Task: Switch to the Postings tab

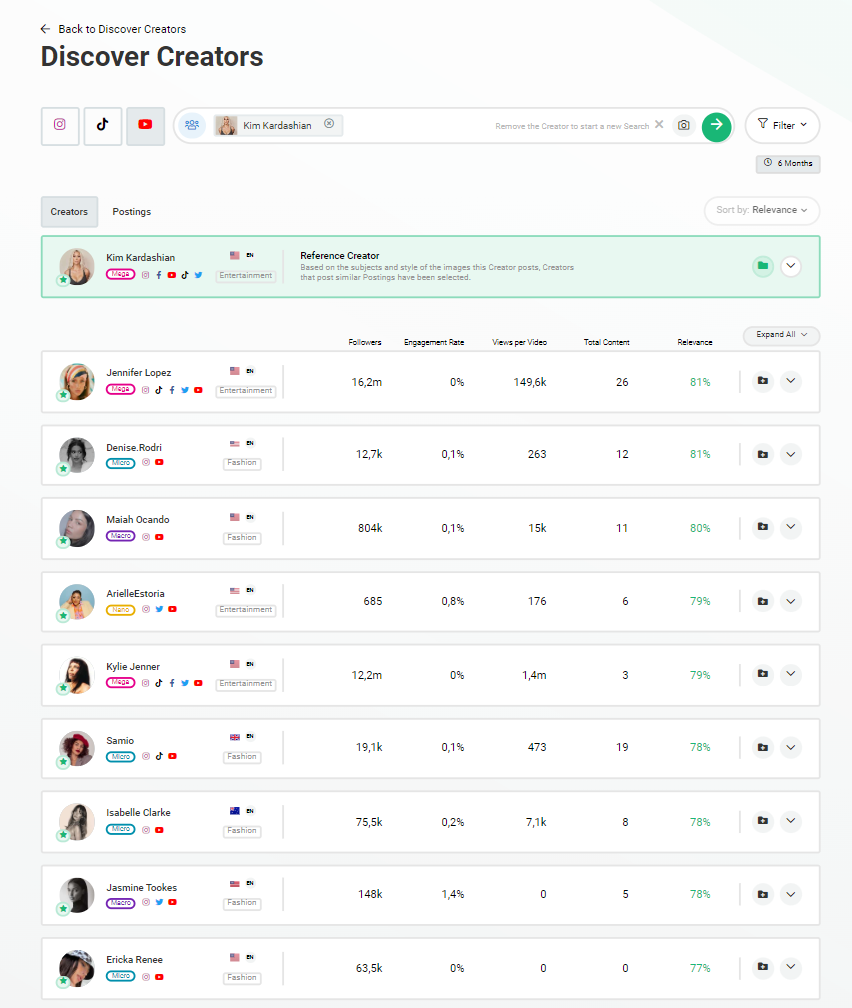Action: click(x=132, y=212)
